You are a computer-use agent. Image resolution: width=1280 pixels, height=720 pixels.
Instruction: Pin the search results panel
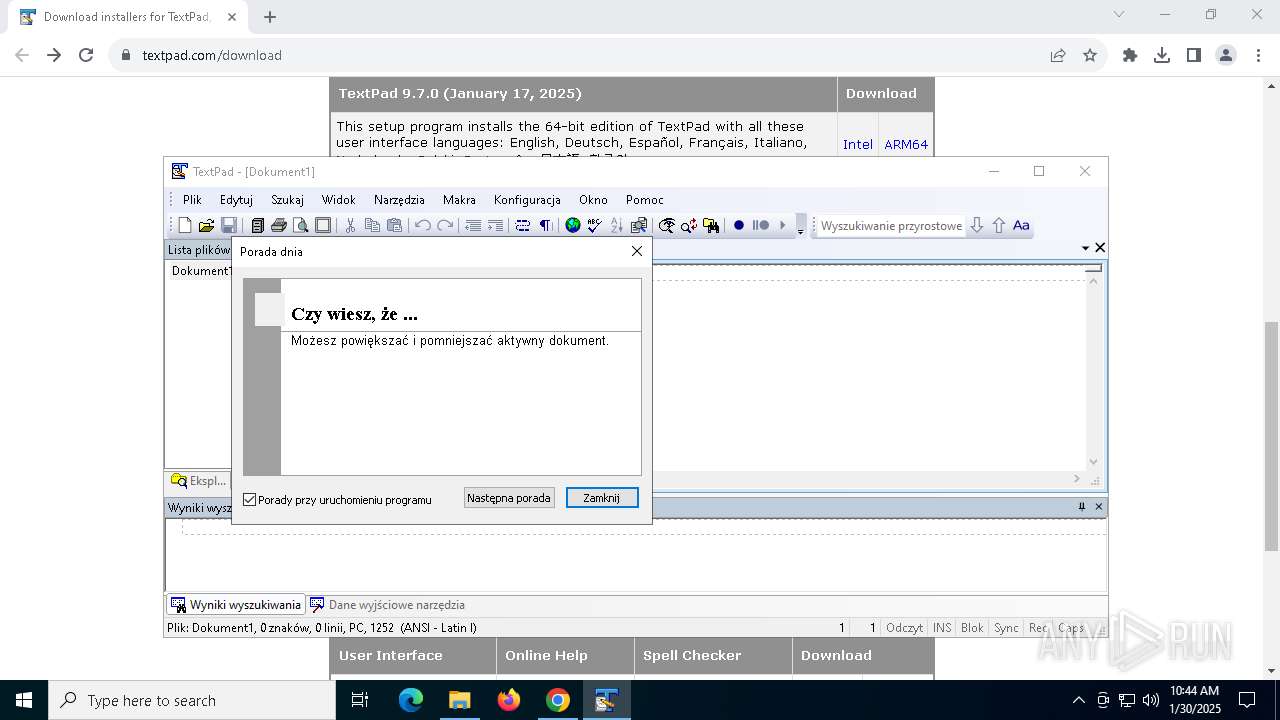1082,507
